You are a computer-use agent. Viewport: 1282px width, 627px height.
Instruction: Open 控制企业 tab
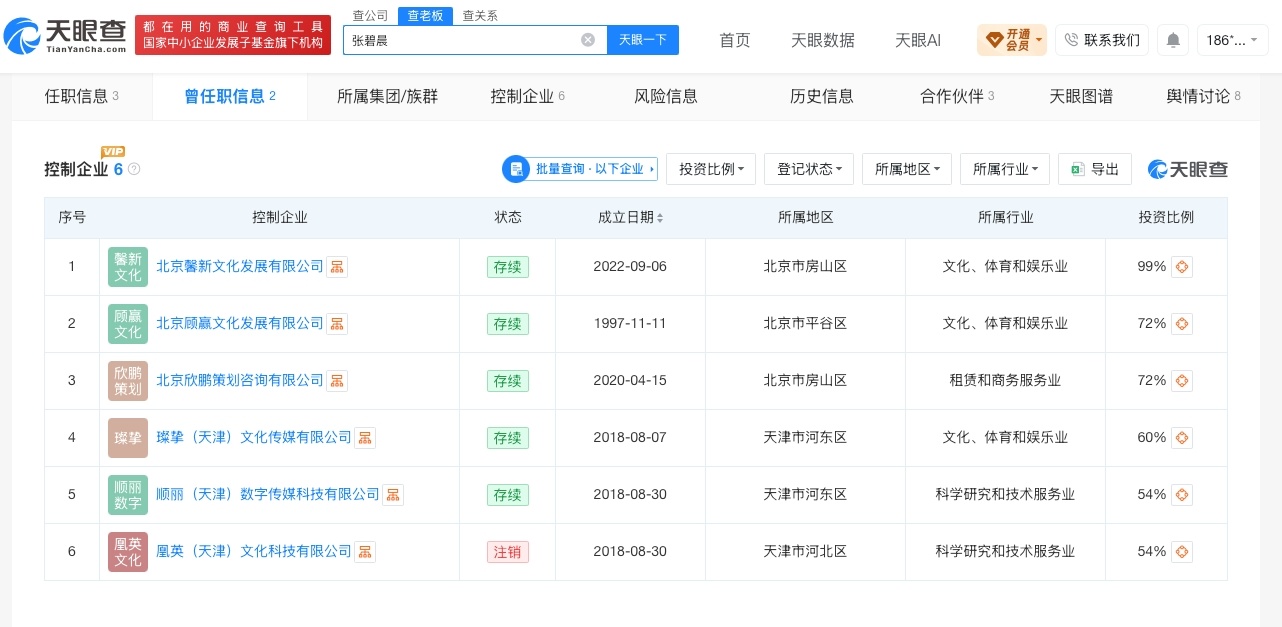tap(528, 96)
